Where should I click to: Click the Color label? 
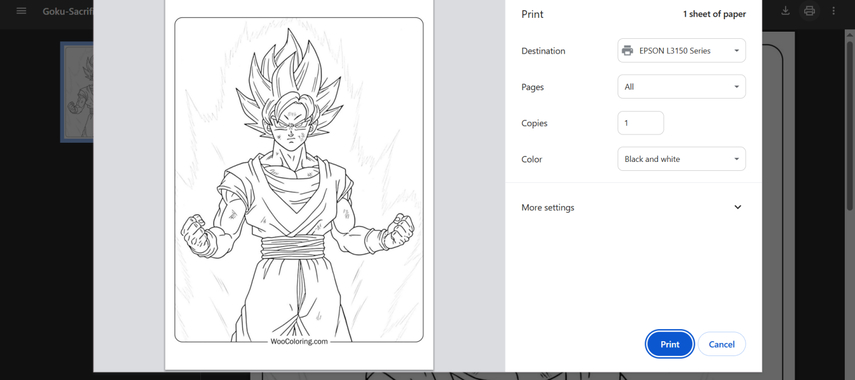[532, 159]
